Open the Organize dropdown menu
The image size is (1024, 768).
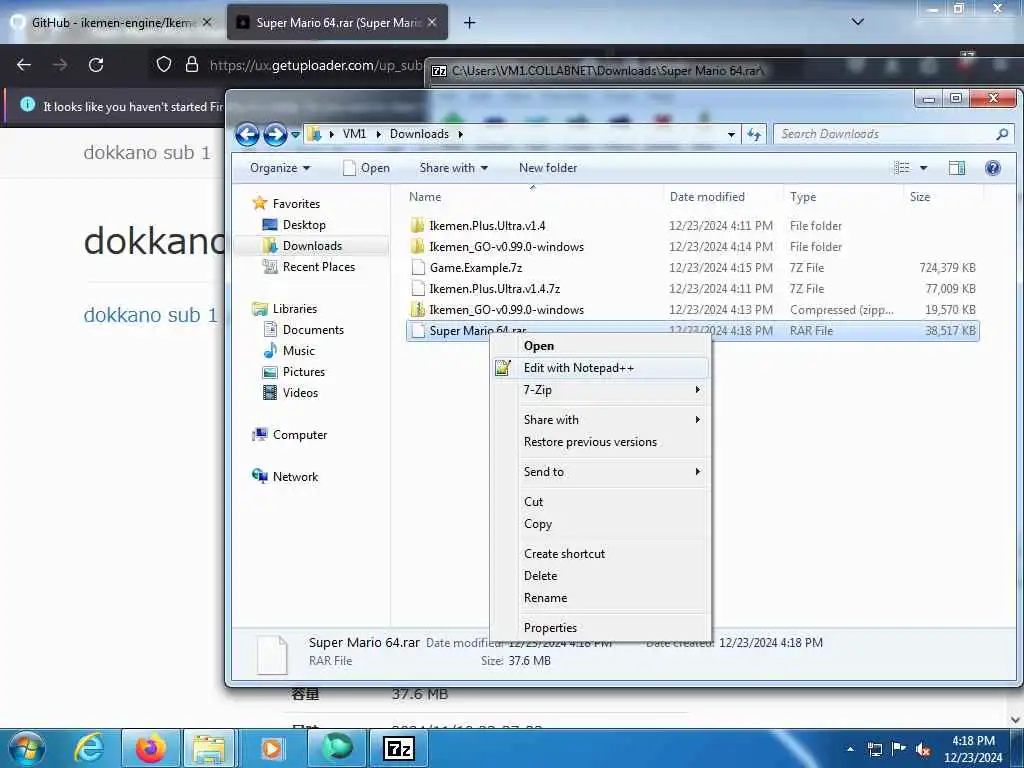[280, 168]
